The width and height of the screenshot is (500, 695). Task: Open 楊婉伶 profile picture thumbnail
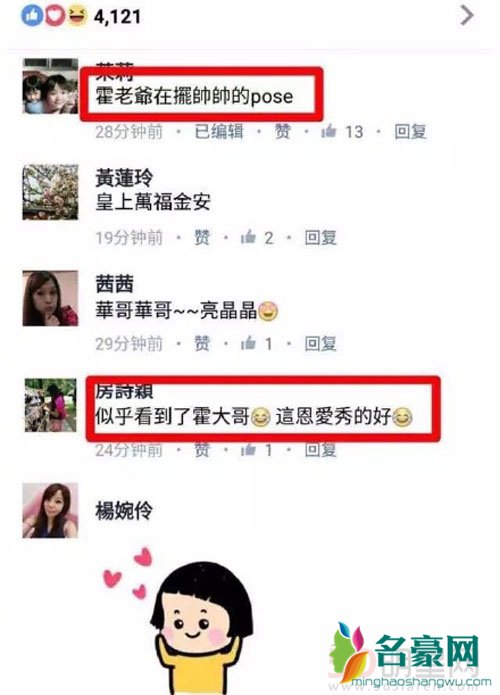coord(50,511)
